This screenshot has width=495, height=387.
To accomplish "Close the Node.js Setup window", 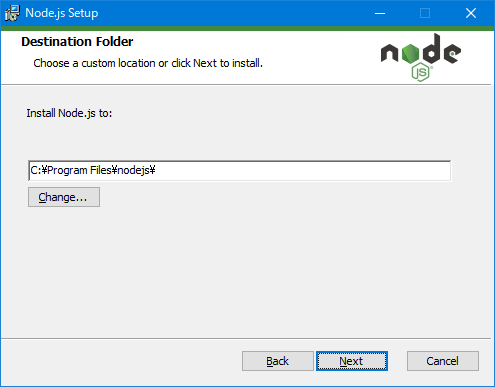I will 471,13.
